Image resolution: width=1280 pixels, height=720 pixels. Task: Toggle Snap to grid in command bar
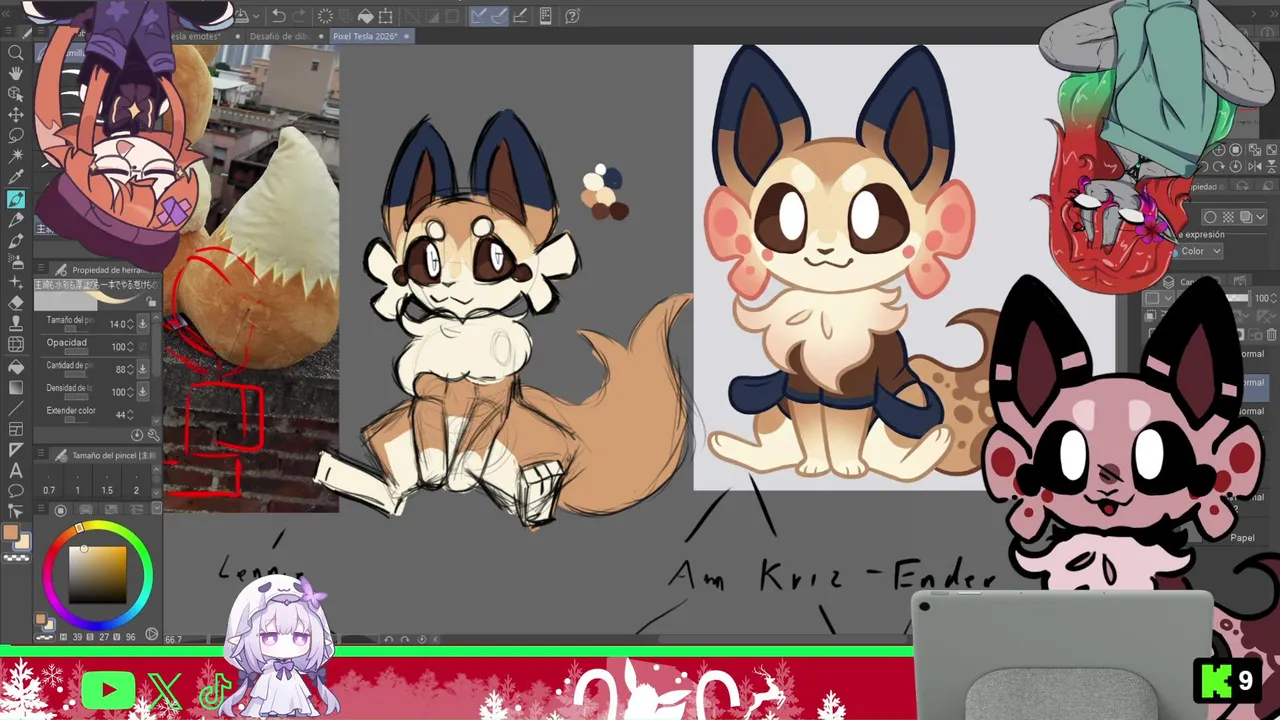click(x=520, y=16)
